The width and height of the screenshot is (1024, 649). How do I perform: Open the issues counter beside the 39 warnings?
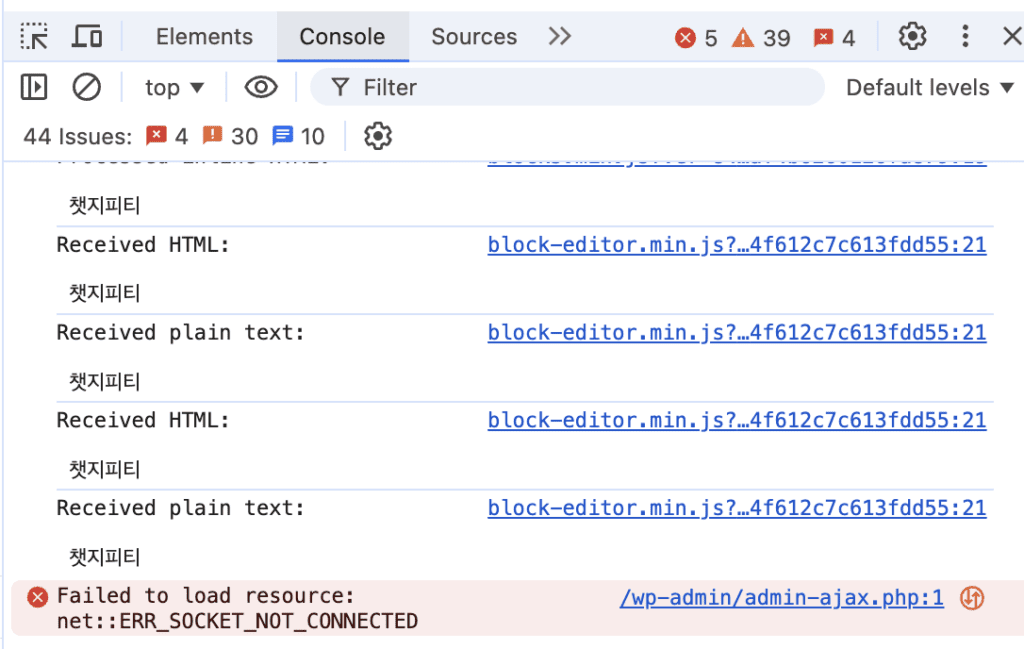click(x=834, y=38)
